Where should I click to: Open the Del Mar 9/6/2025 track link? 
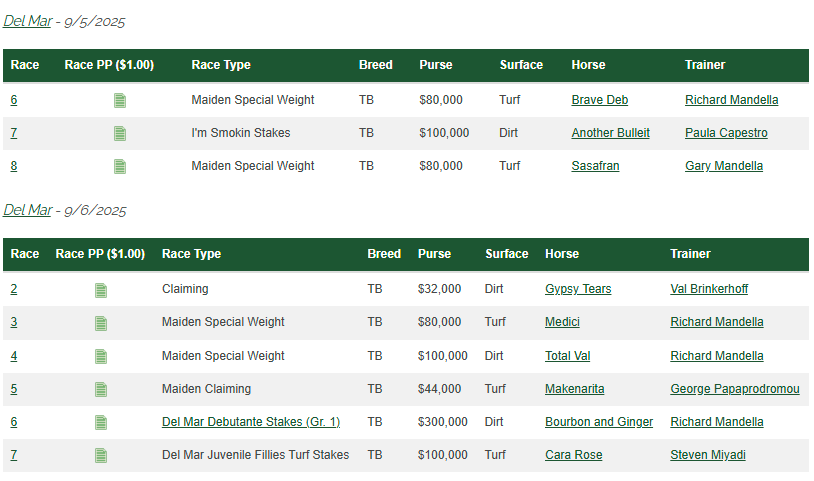tap(27, 210)
